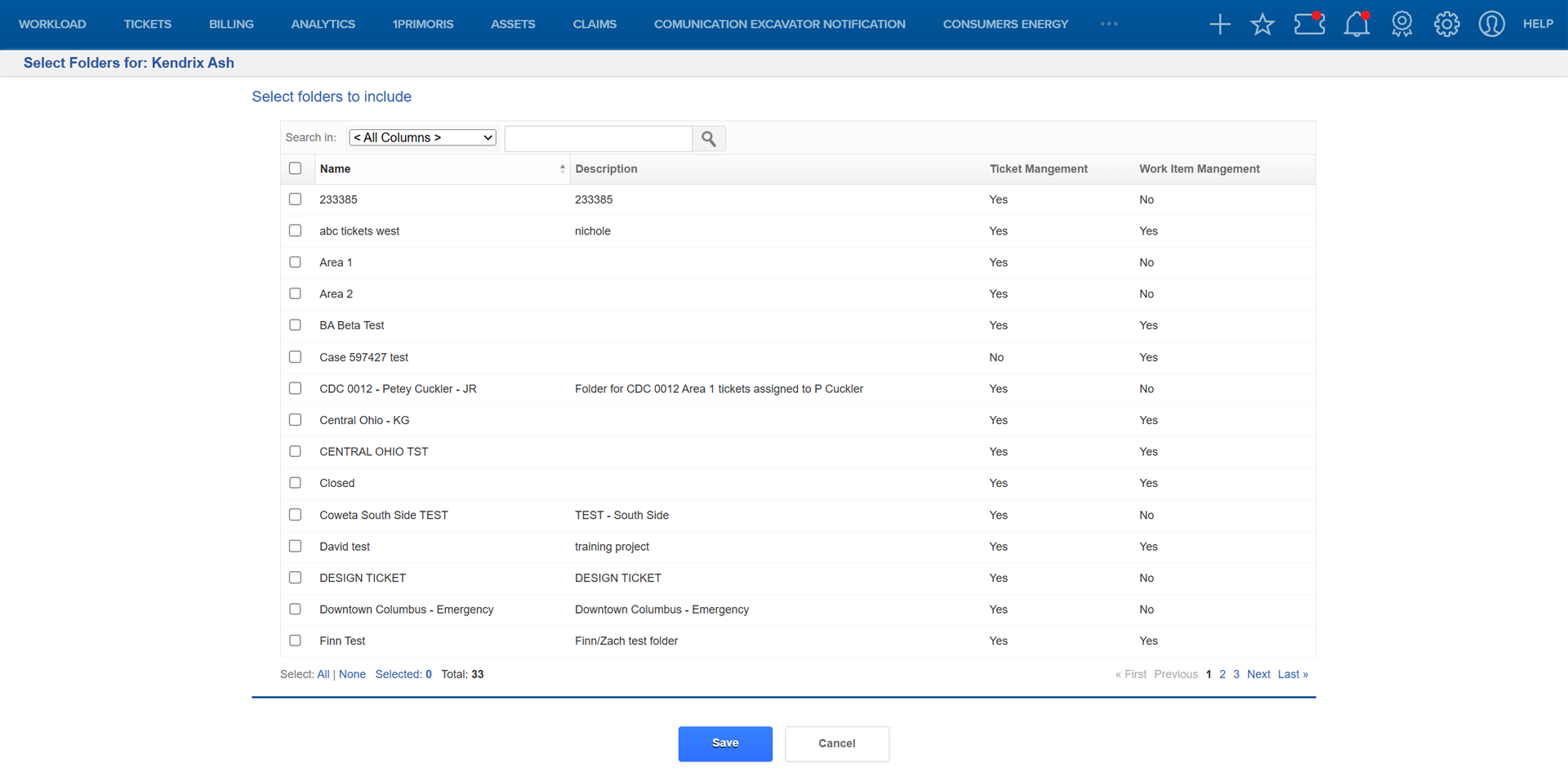Check the Area 2 checkbox
This screenshot has width=1568, height=782.
pos(295,294)
